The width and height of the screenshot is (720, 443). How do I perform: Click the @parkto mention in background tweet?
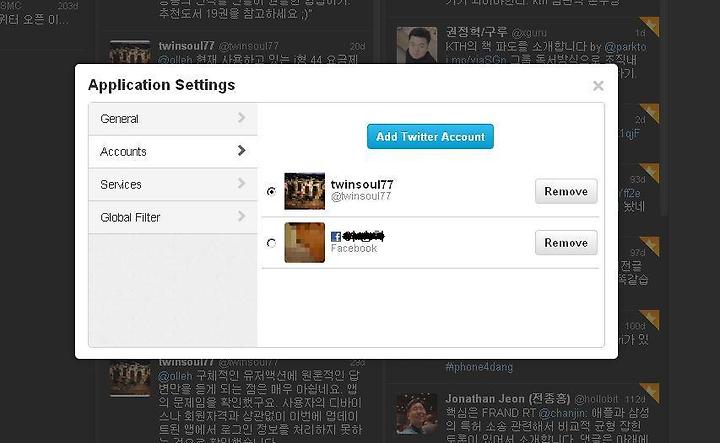625,47
